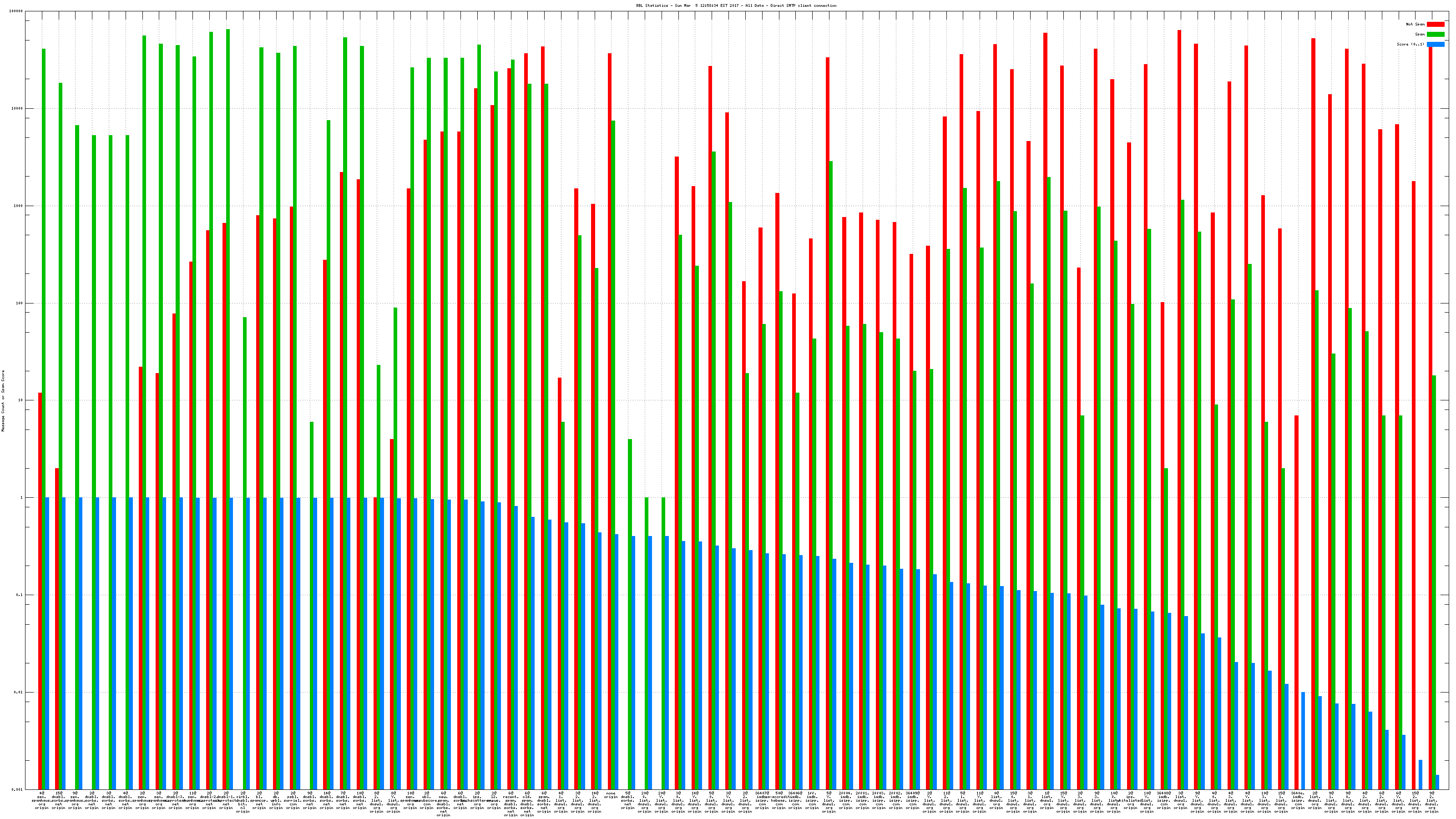Click the 0.1 y-axis tick label

pyautogui.click(x=20, y=595)
